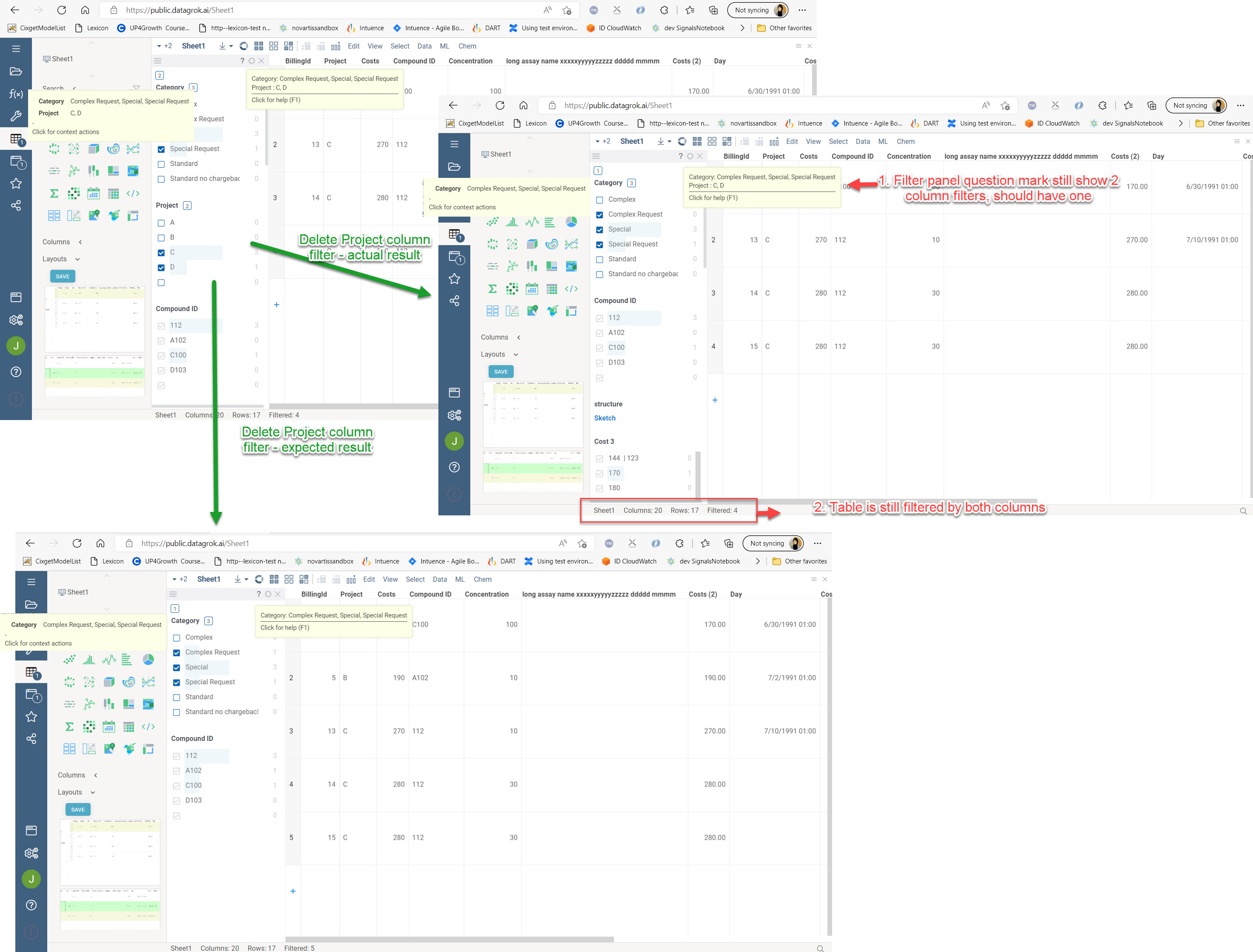Click Google map viewer icon in bottom screenshot

(x=109, y=749)
